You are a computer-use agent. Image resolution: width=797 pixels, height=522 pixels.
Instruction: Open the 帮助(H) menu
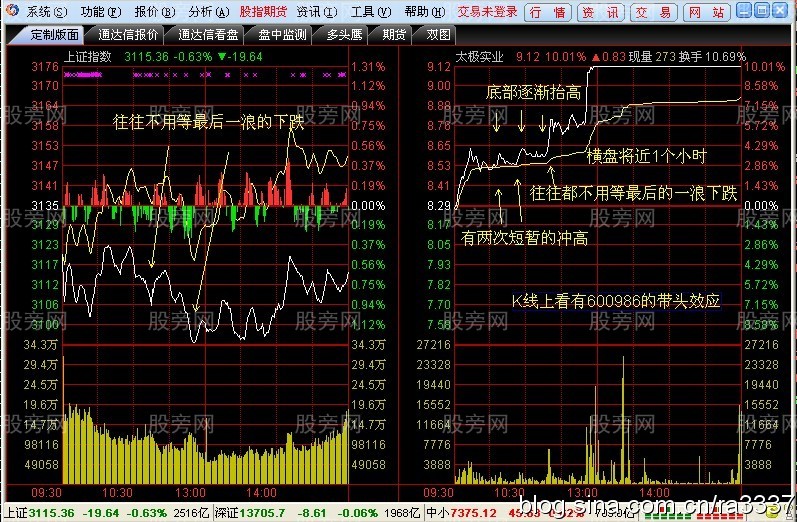(425, 11)
